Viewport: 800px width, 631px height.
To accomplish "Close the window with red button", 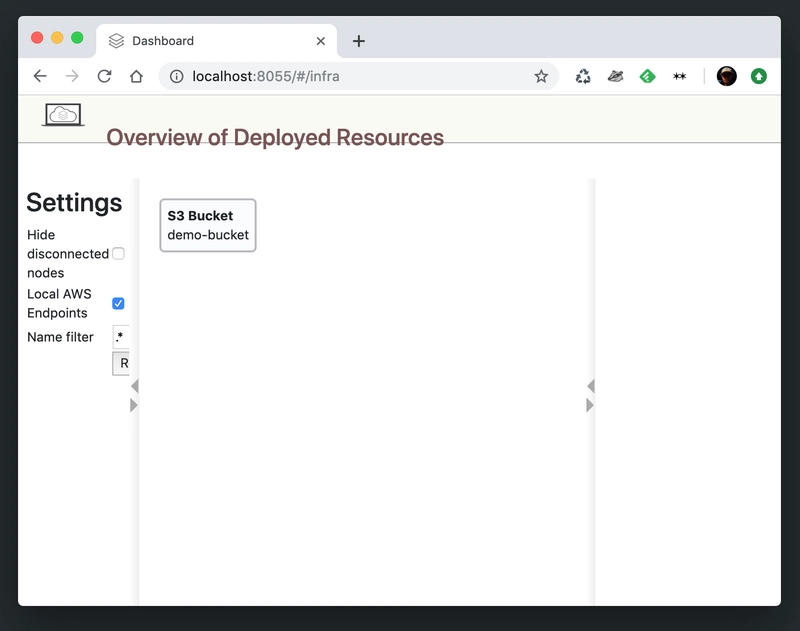I will tap(37, 38).
